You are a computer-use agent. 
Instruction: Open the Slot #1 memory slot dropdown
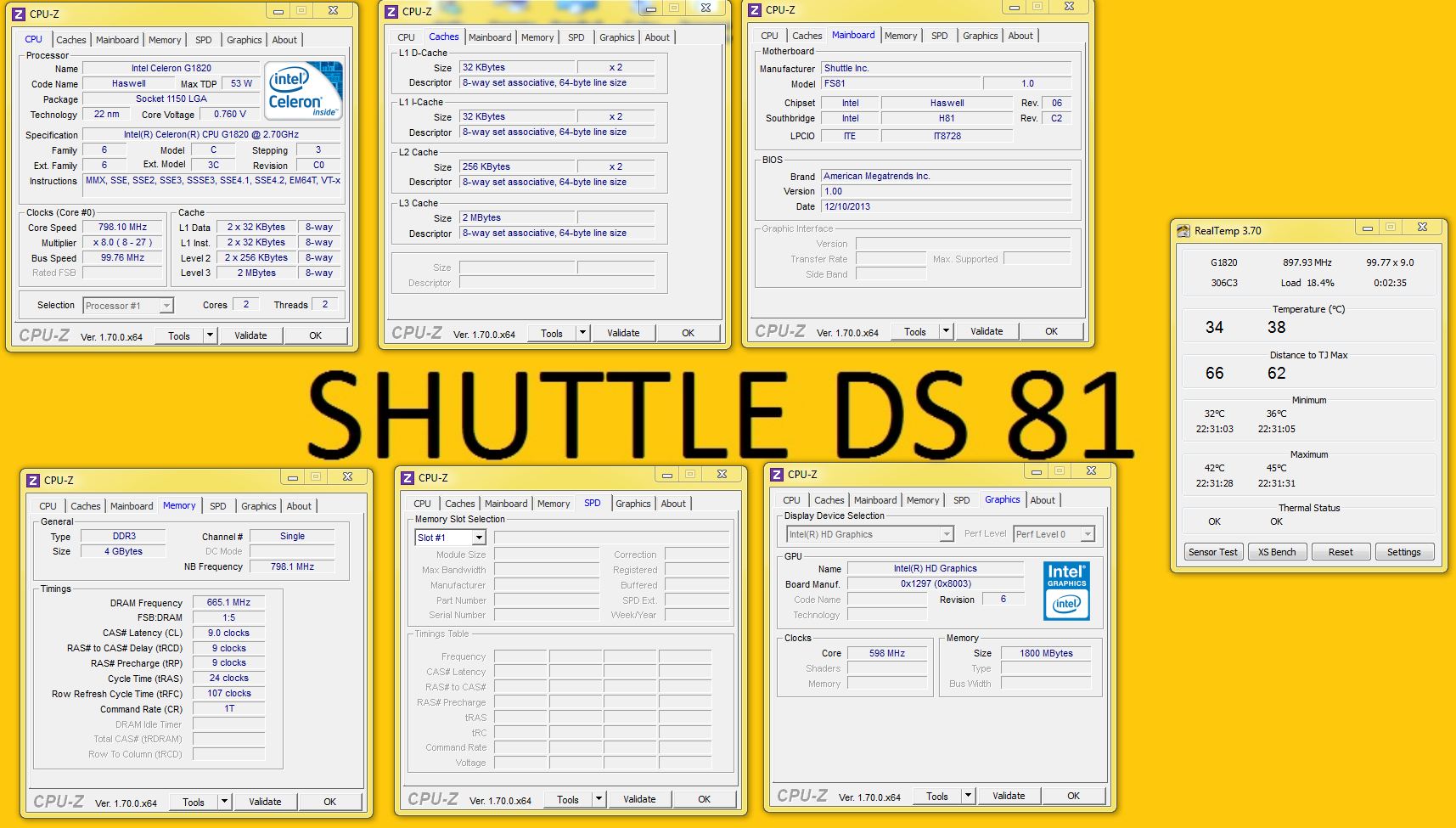(x=478, y=537)
